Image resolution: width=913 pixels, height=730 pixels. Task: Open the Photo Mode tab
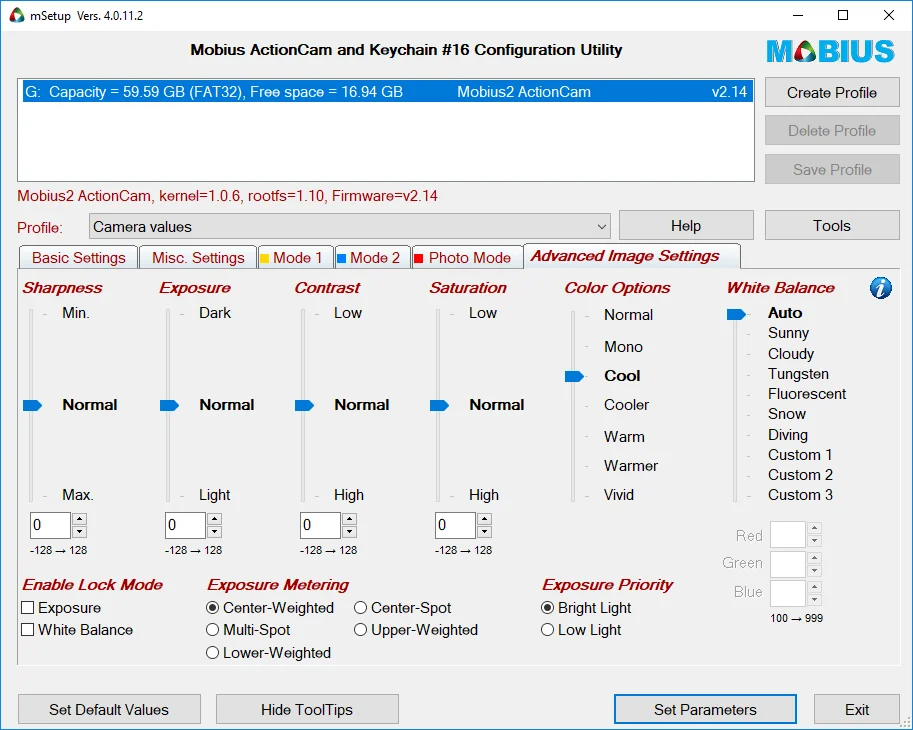tap(468, 257)
